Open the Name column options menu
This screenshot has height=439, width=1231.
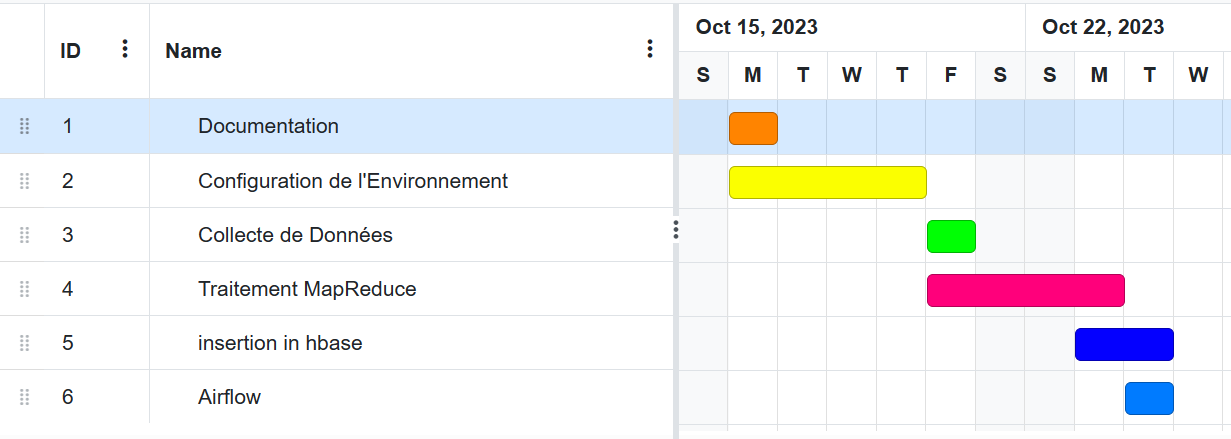(x=650, y=49)
